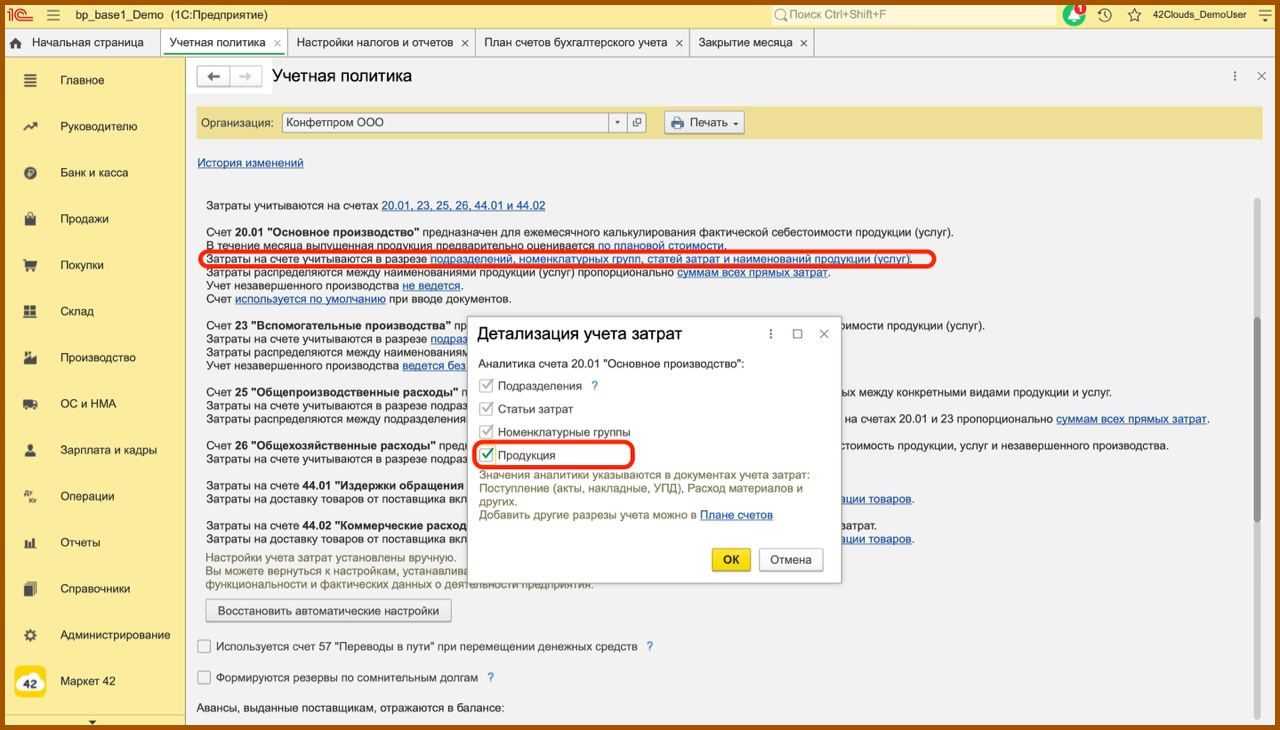Toggle the Подразделения checkbox

487,386
